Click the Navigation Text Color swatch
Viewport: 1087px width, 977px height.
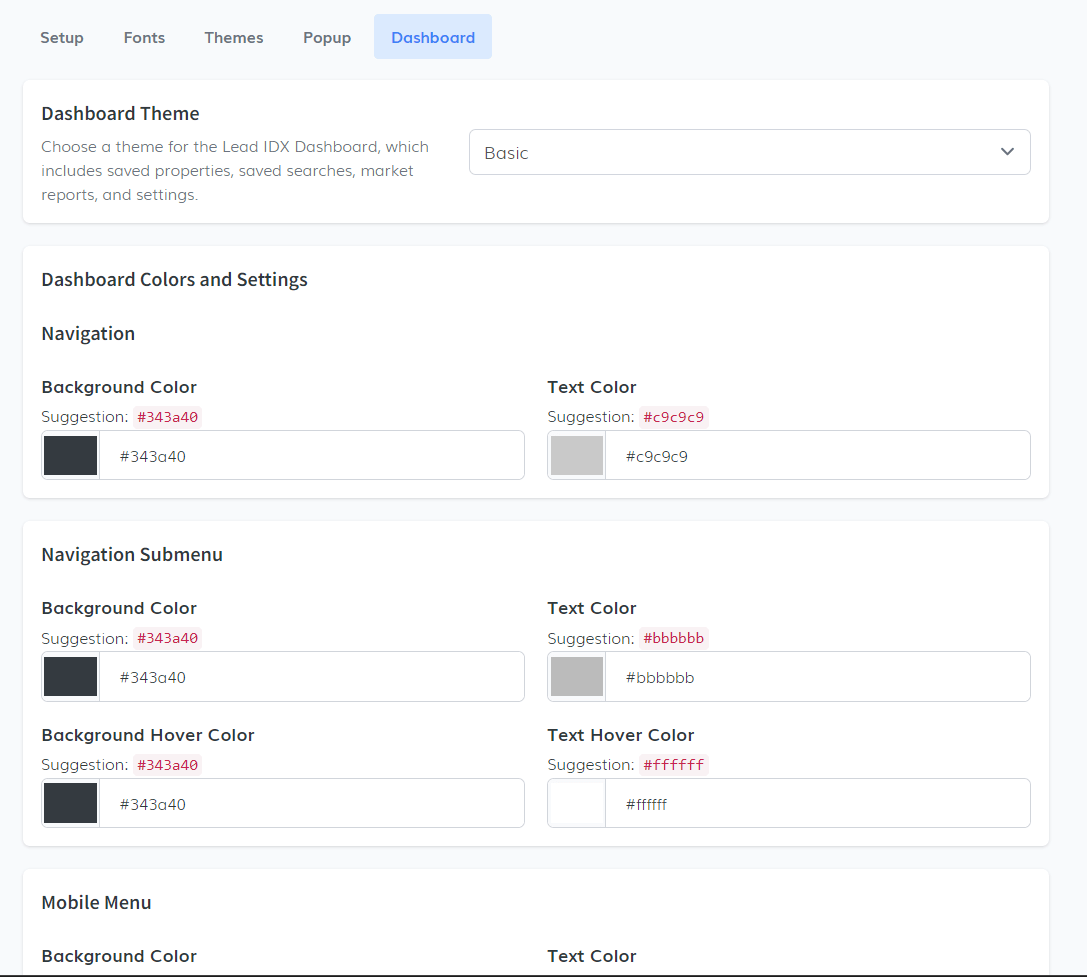(x=577, y=456)
